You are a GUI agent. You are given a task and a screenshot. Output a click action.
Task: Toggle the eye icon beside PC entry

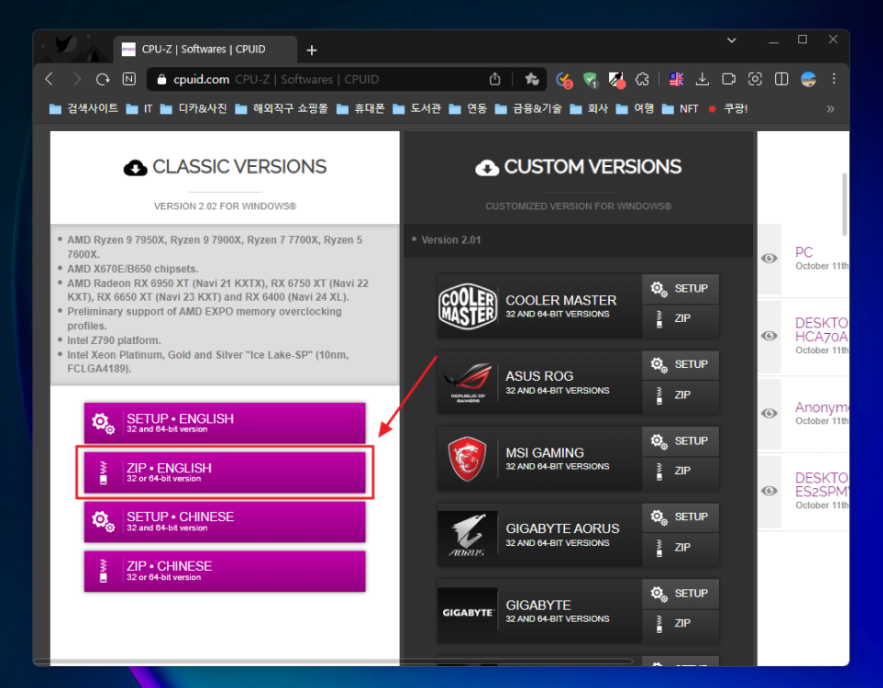(769, 258)
